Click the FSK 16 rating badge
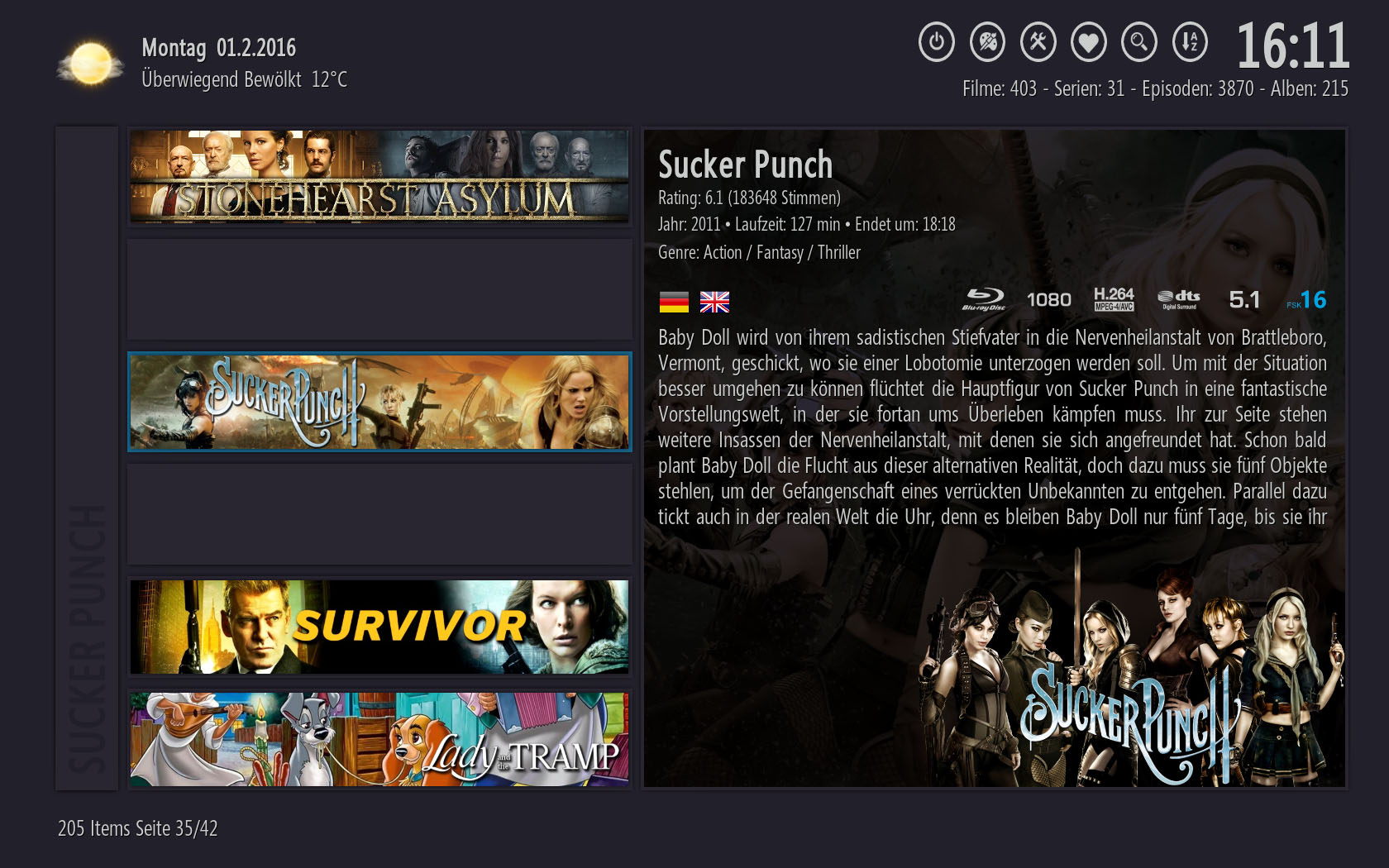This screenshot has height=868, width=1389. (x=1306, y=299)
